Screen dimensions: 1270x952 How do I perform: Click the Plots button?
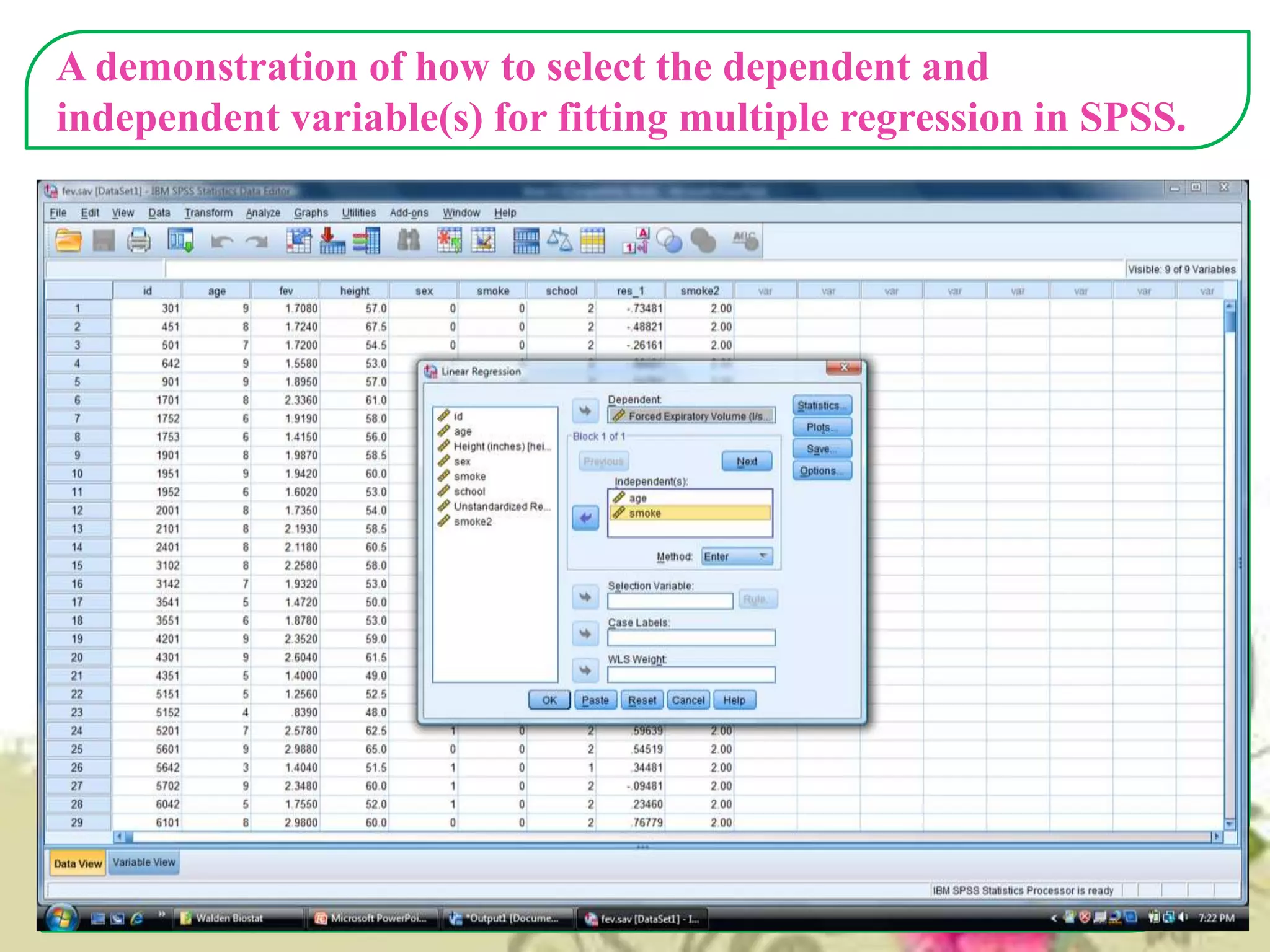click(x=822, y=427)
